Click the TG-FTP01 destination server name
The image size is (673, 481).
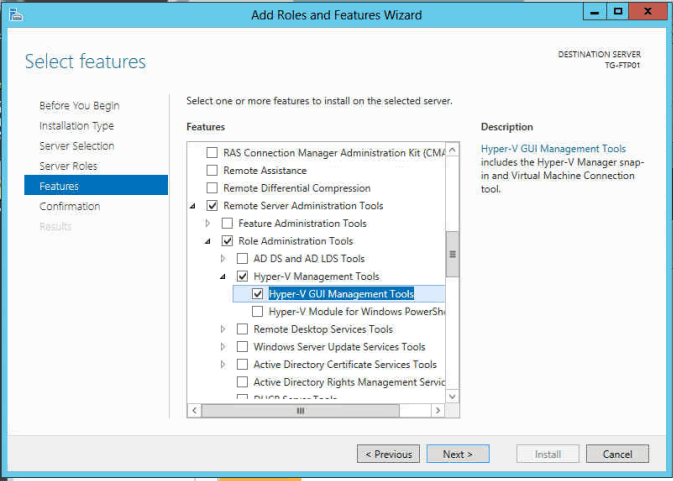[622, 65]
